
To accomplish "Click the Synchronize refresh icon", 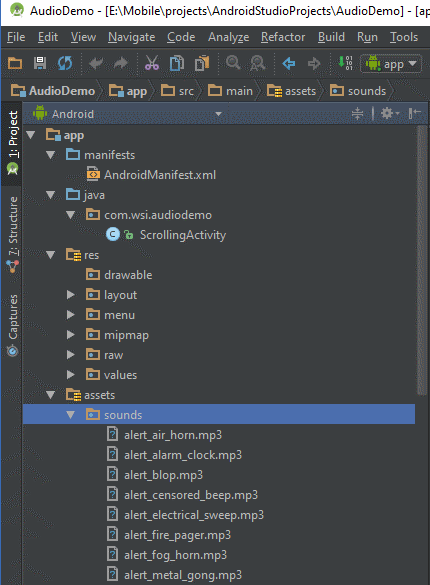I will point(65,63).
